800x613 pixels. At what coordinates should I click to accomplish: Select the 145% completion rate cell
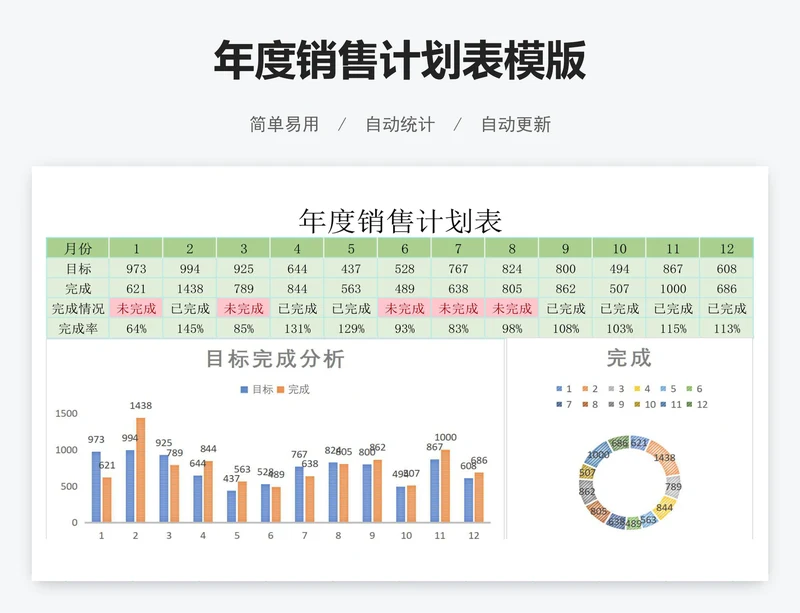coord(190,328)
